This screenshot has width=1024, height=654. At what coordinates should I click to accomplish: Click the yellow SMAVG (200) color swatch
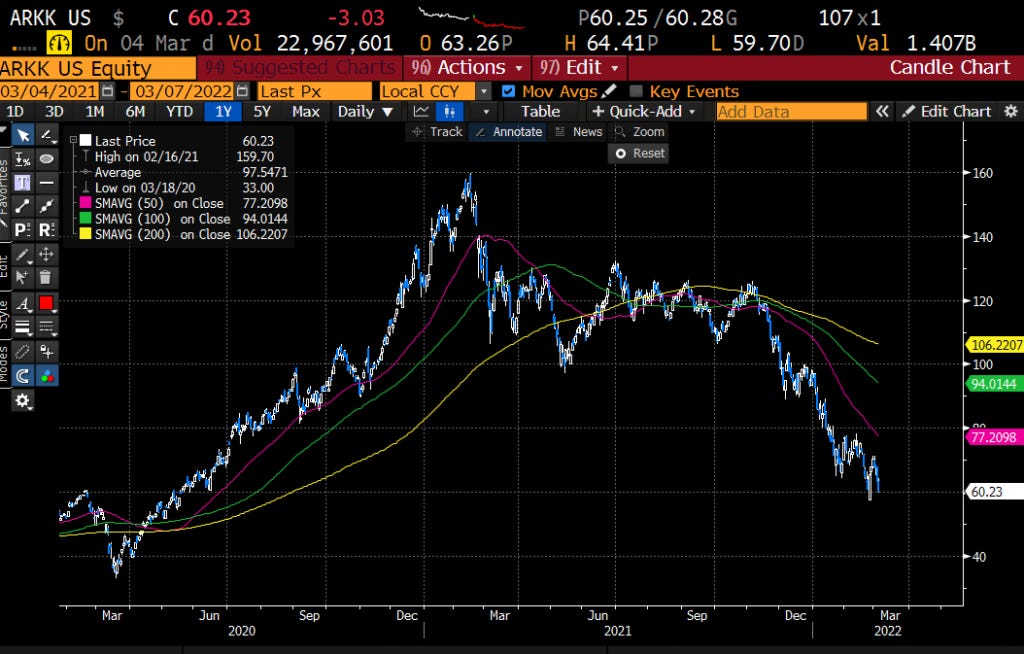(x=86, y=234)
